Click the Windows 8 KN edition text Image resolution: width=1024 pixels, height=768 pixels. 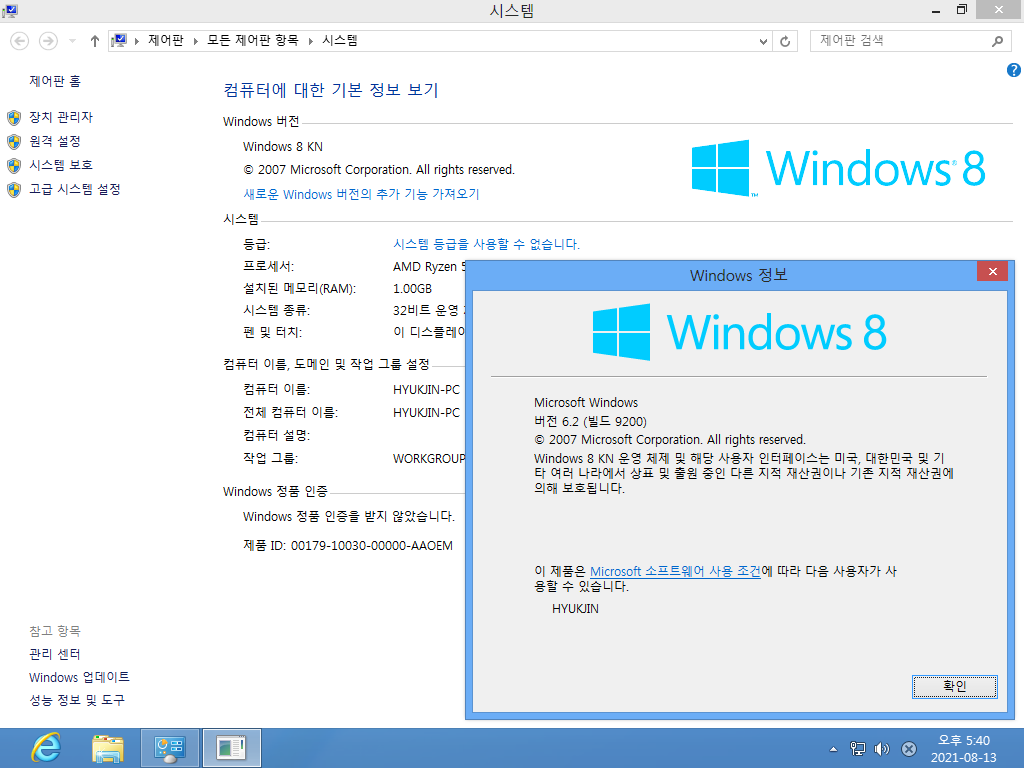coord(283,147)
